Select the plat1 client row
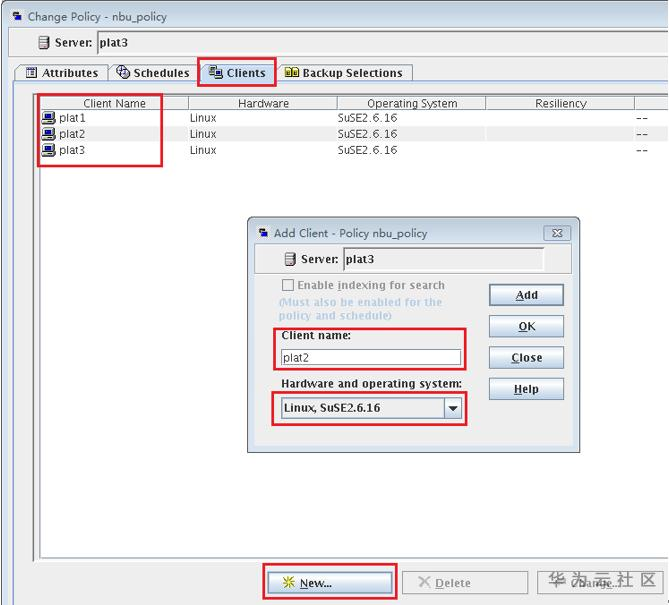The height and width of the screenshot is (605, 669). pyautogui.click(x=354, y=118)
